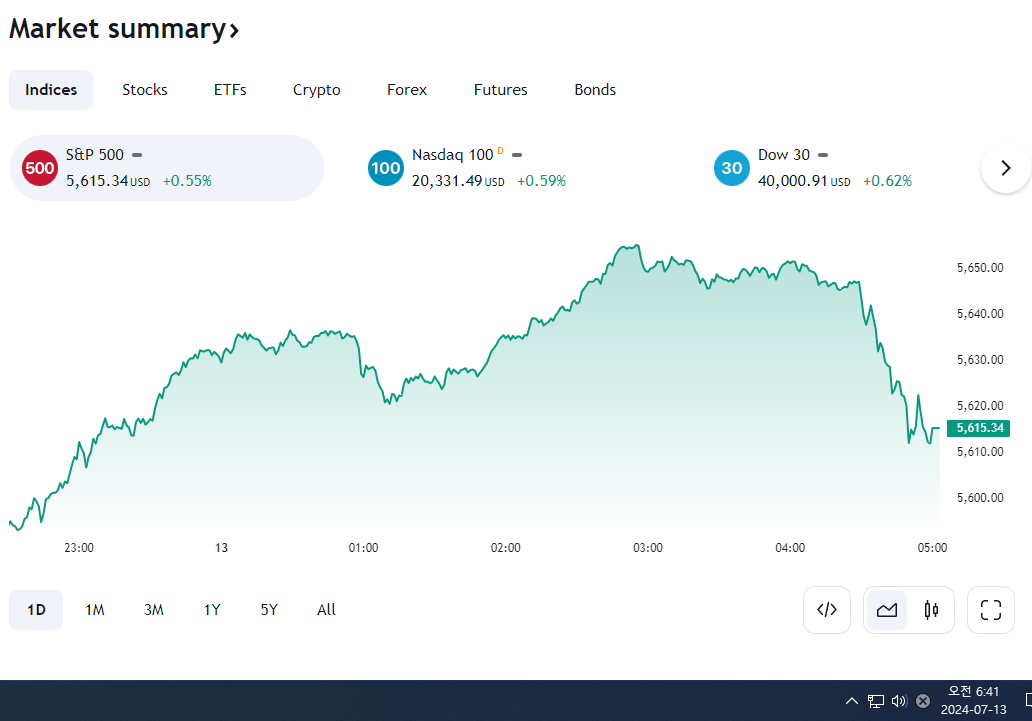Open the taskbar clock and date
This screenshot has height=721, width=1032.
coord(973,701)
